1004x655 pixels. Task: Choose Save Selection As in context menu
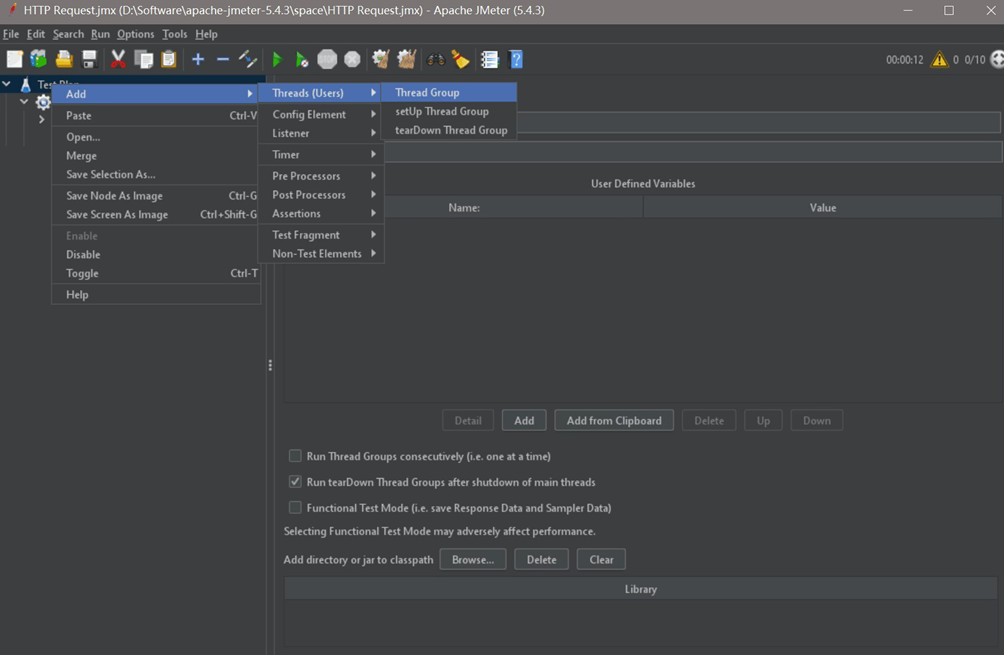[156, 174]
